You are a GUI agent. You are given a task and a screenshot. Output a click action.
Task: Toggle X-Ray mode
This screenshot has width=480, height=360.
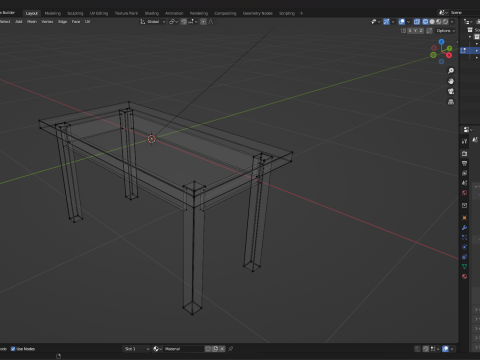417,22
